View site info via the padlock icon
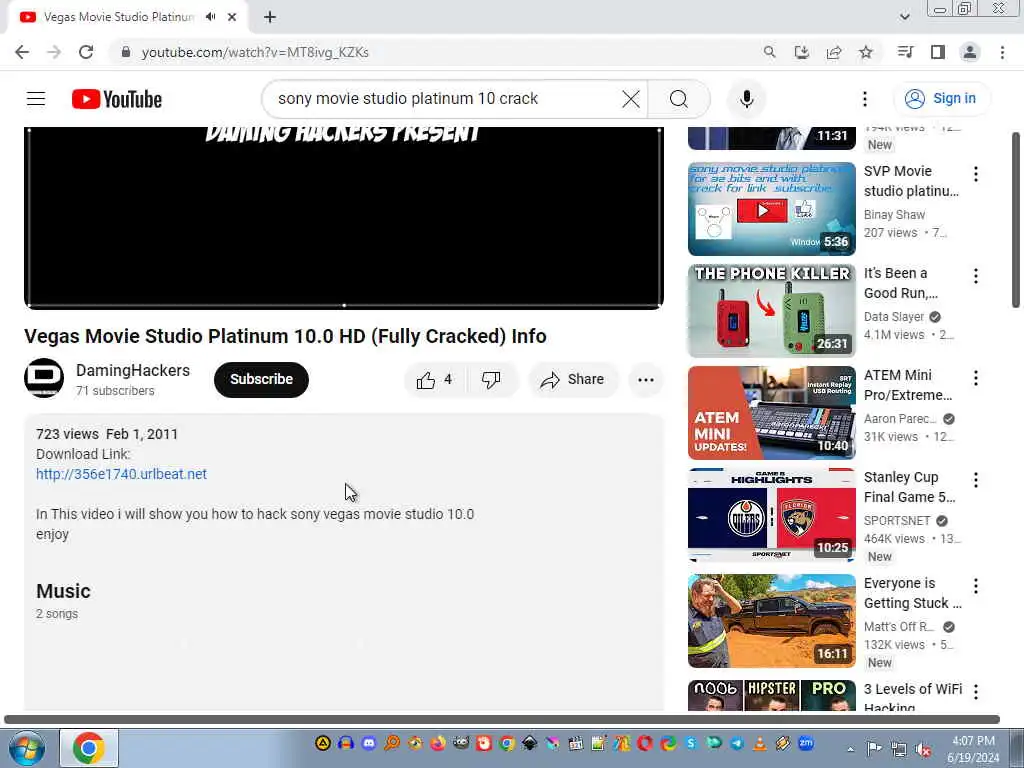Viewport: 1024px width, 768px height. tap(126, 52)
